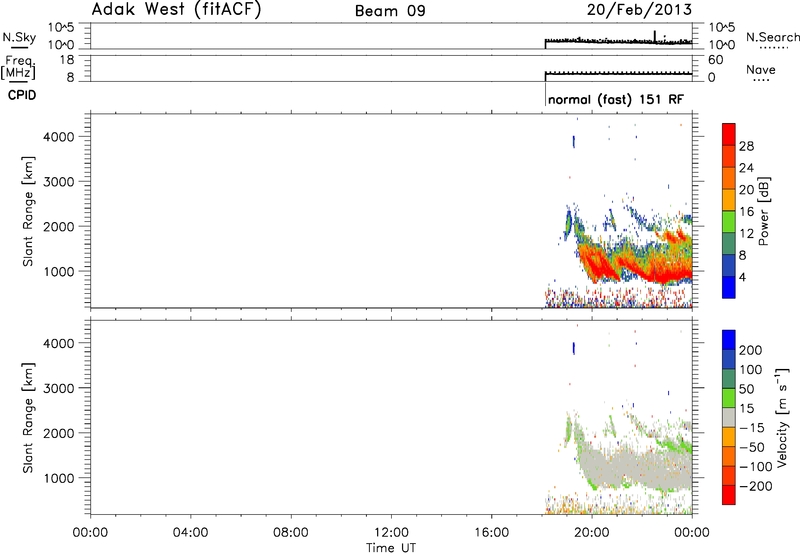800x554 pixels.
Task: Click the 'N.Search' legend label
Action: (772, 37)
